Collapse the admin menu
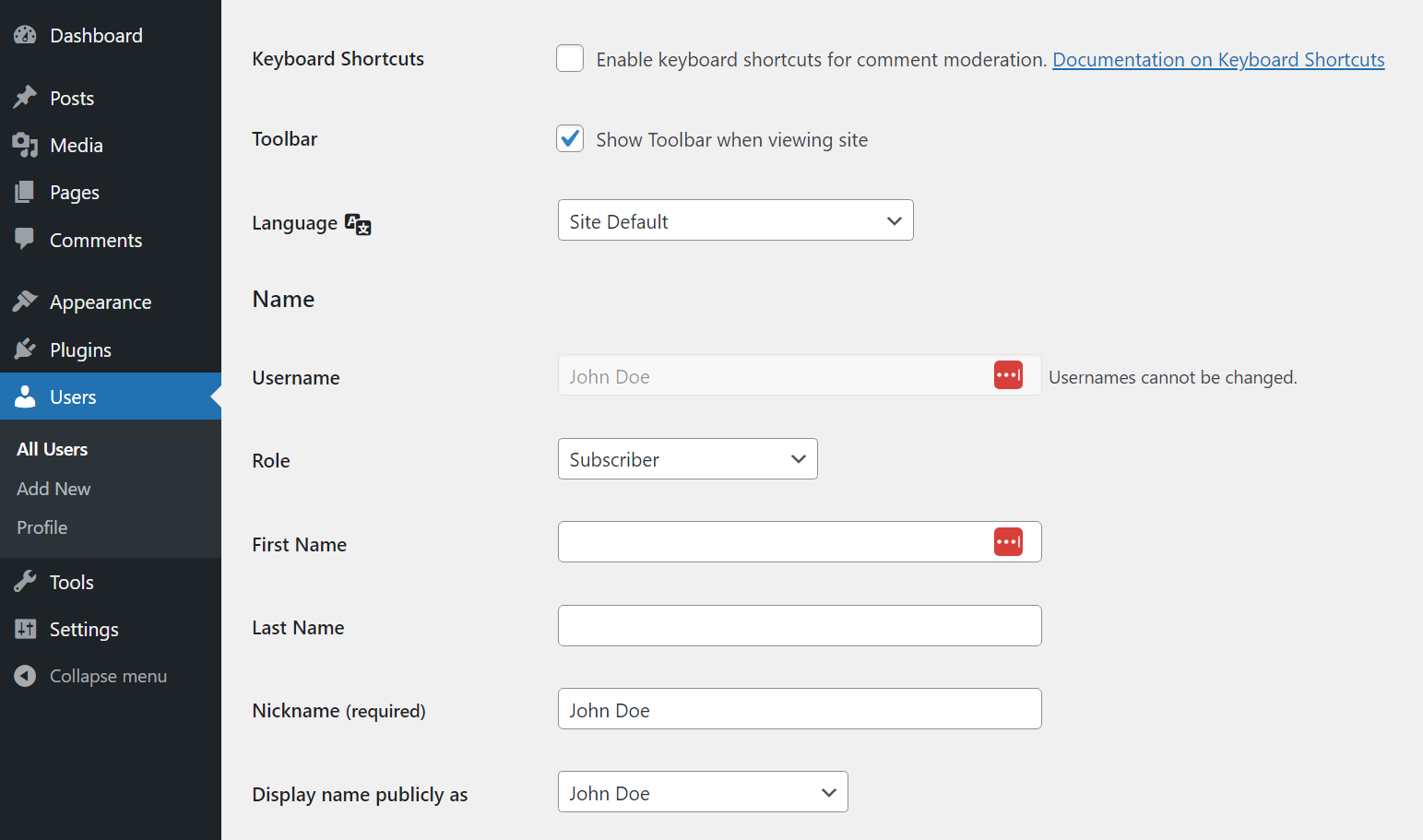This screenshot has width=1423, height=840. (108, 675)
